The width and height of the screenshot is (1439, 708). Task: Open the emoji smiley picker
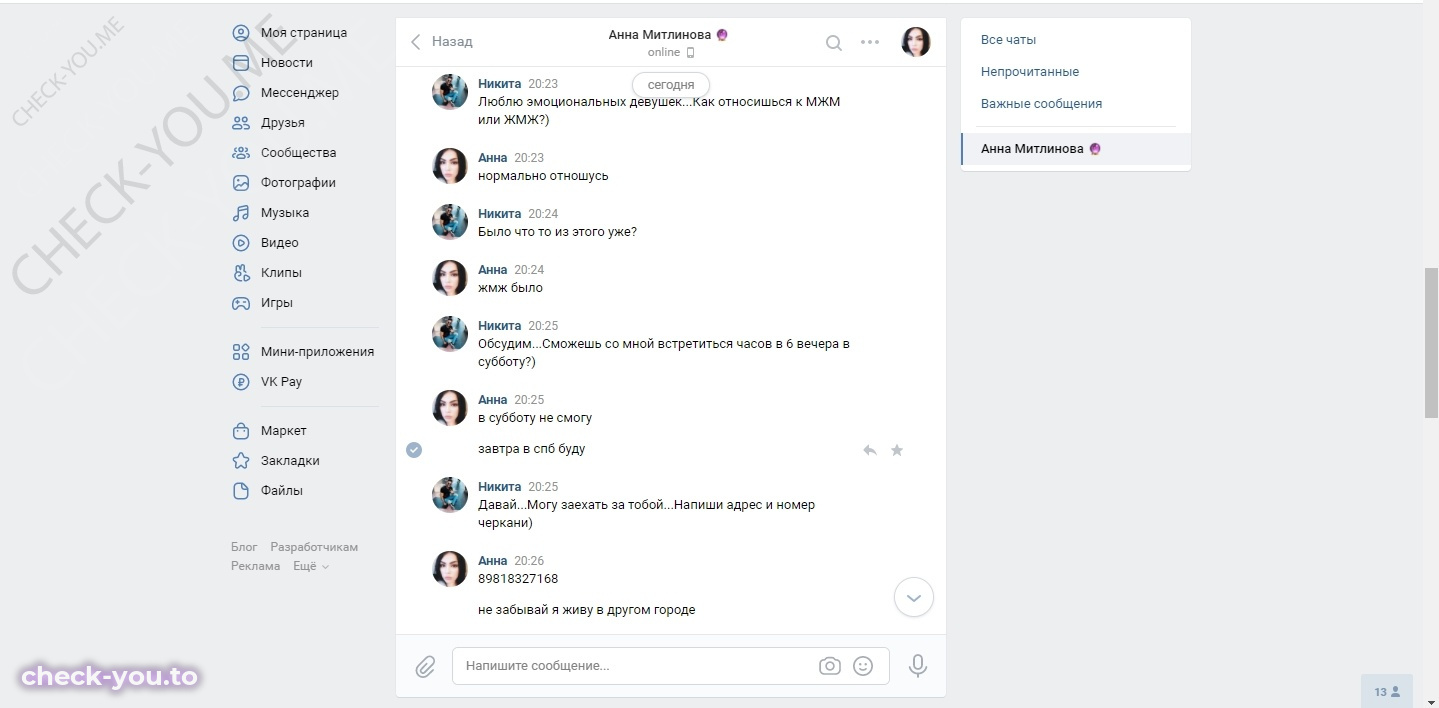tap(863, 666)
